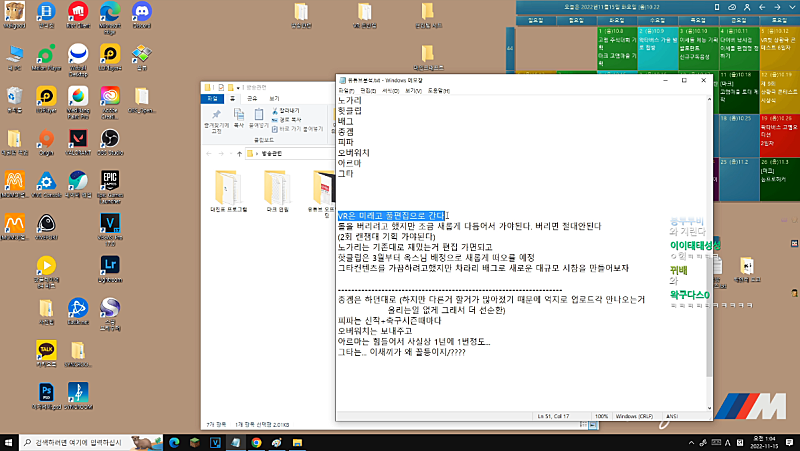Viewport: 800px width, 451px height.
Task: Open VEGAS Pro from the taskbar
Action: 215,442
